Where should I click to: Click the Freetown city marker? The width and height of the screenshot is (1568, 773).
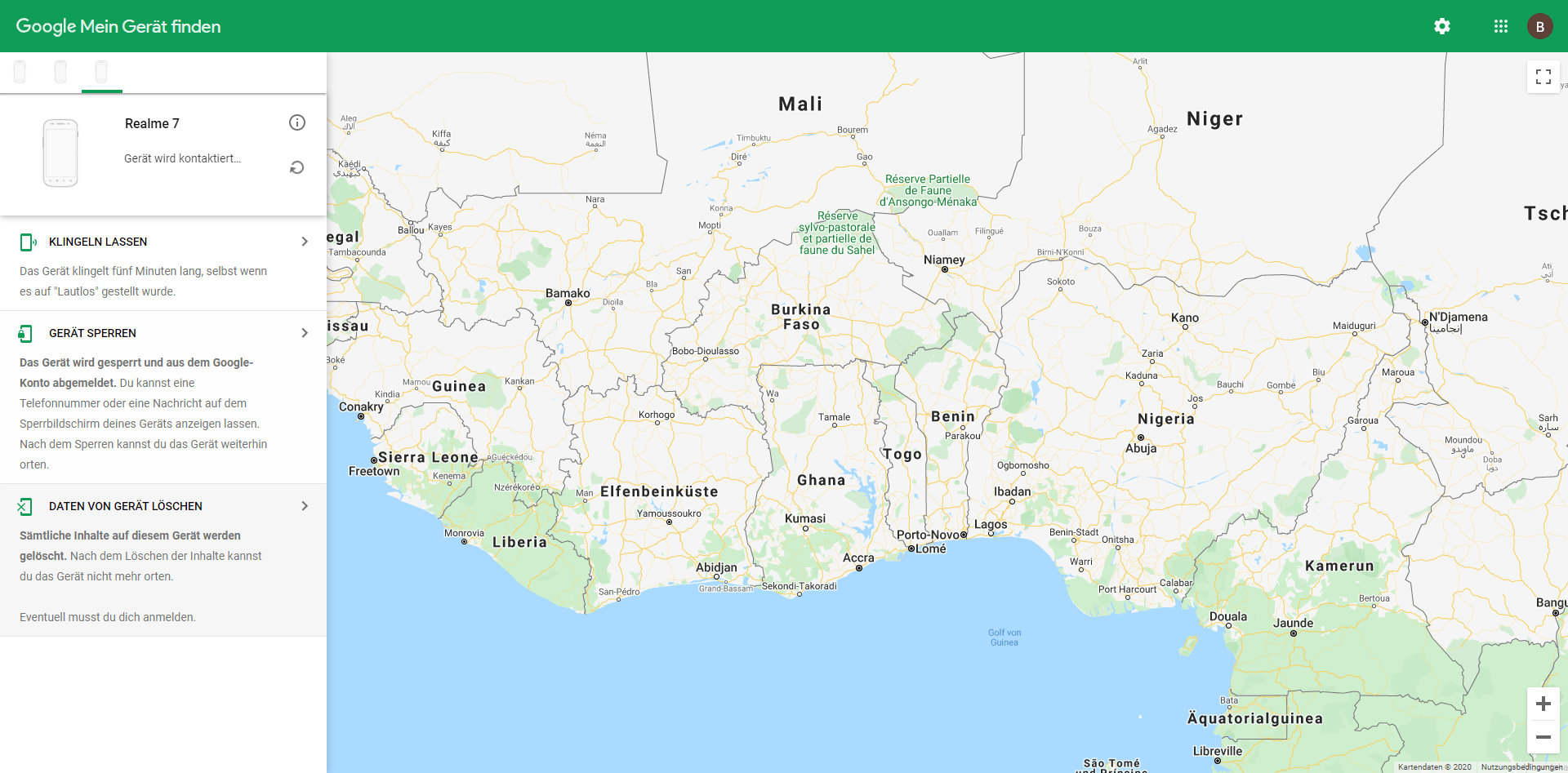(x=374, y=460)
